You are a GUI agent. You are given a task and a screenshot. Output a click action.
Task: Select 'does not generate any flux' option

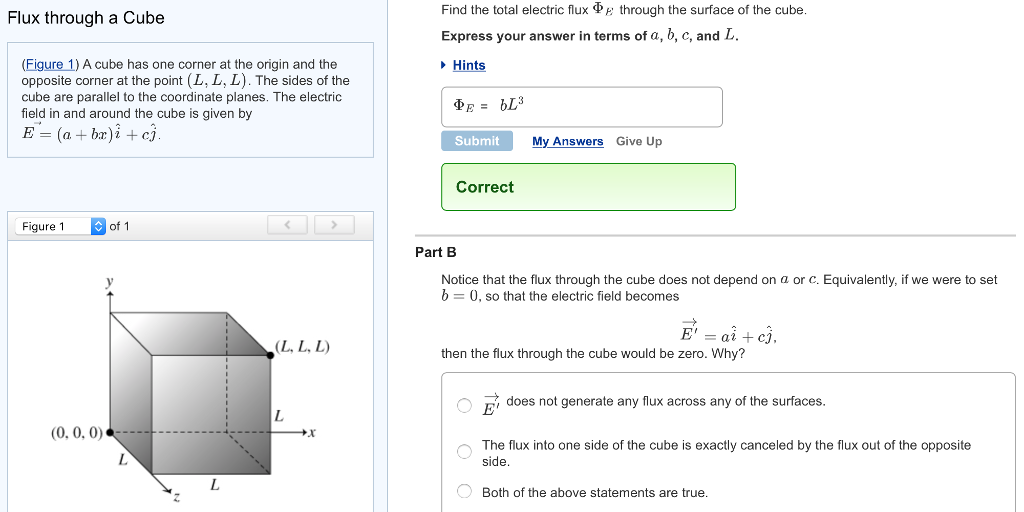pos(465,405)
